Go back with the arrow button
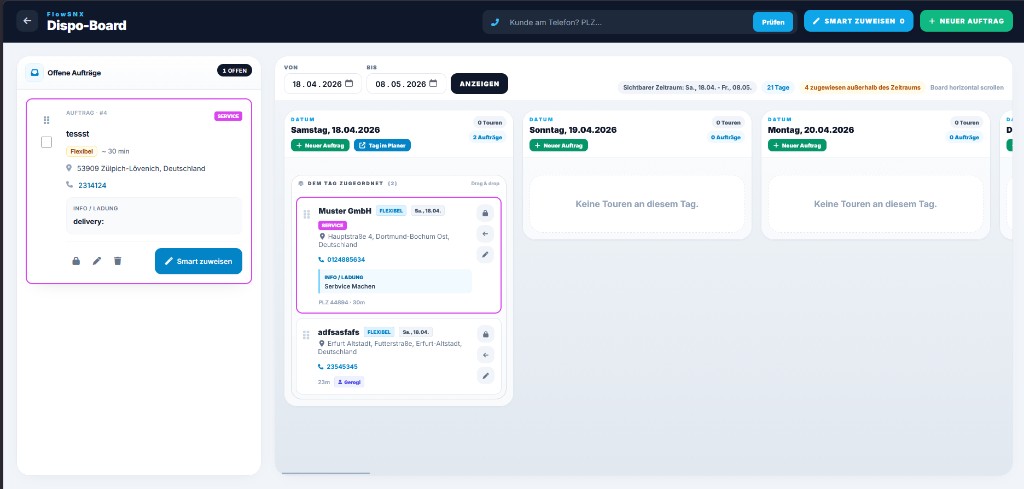Viewport: 1024px width, 489px height. [x=27, y=21]
